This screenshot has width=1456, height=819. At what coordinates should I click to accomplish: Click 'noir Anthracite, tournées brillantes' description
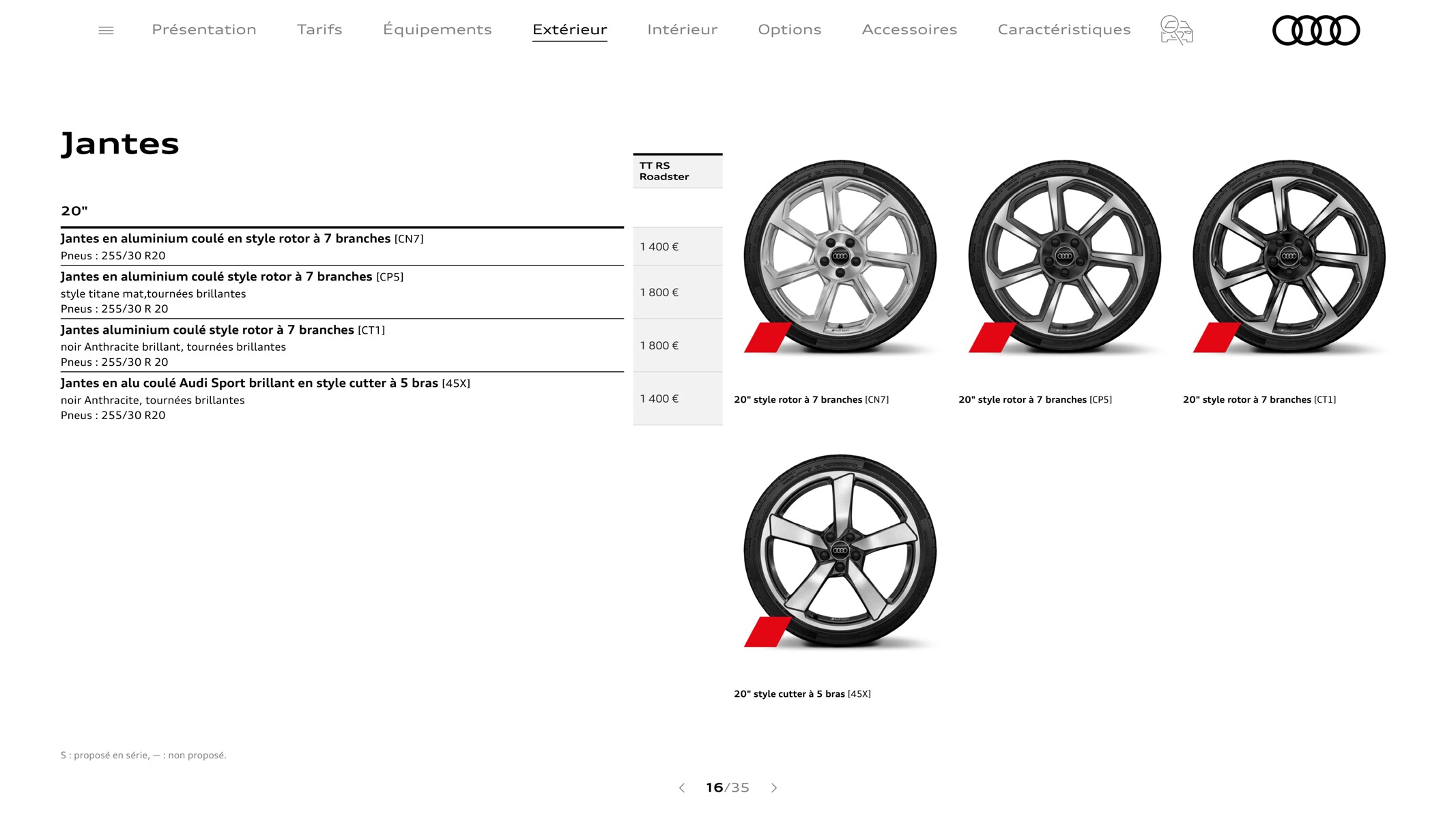point(152,400)
